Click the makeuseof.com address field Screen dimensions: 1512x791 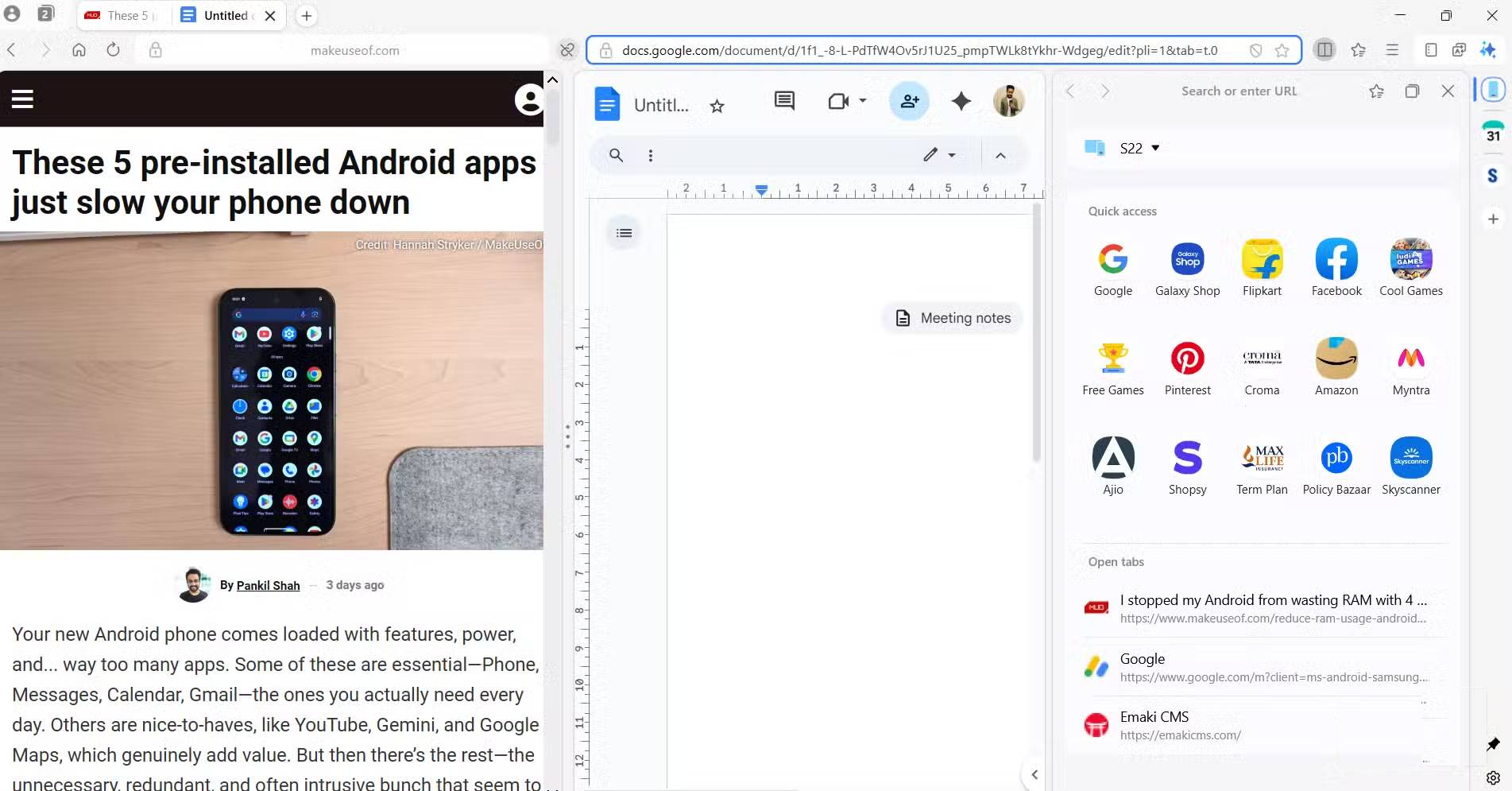[355, 50]
